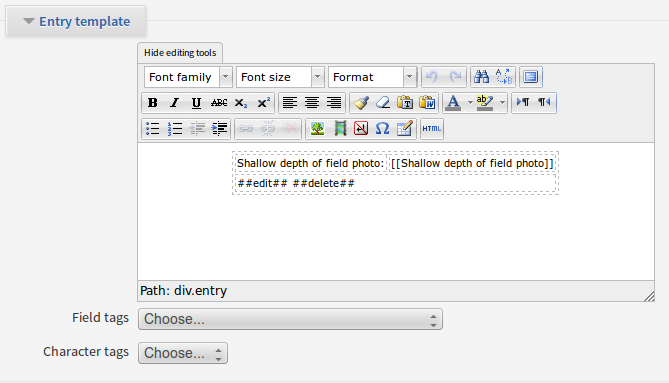Insert a new table icon
This screenshot has height=383, width=669.
coord(404,129)
